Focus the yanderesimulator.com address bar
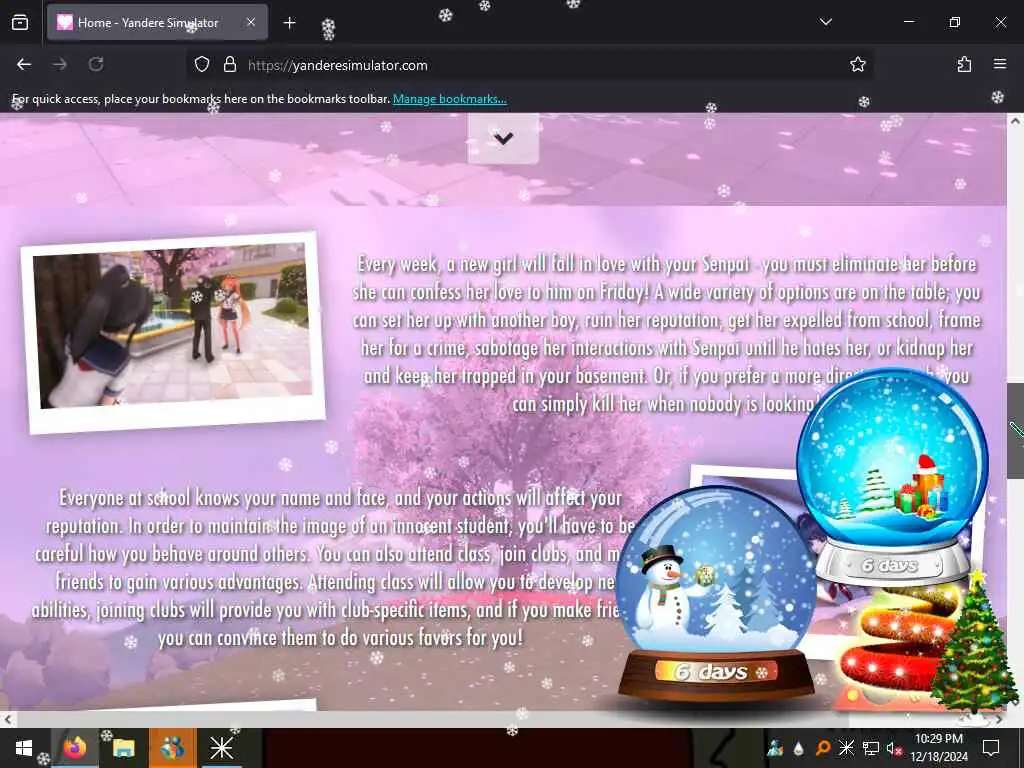This screenshot has width=1024, height=768. pyautogui.click(x=529, y=65)
